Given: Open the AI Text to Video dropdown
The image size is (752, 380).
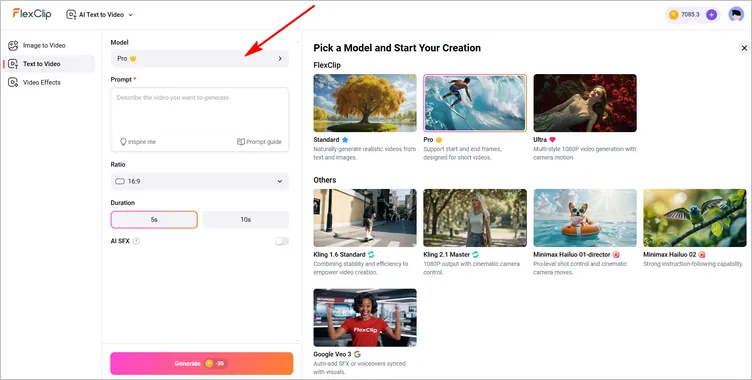Looking at the screenshot, I should (99, 14).
